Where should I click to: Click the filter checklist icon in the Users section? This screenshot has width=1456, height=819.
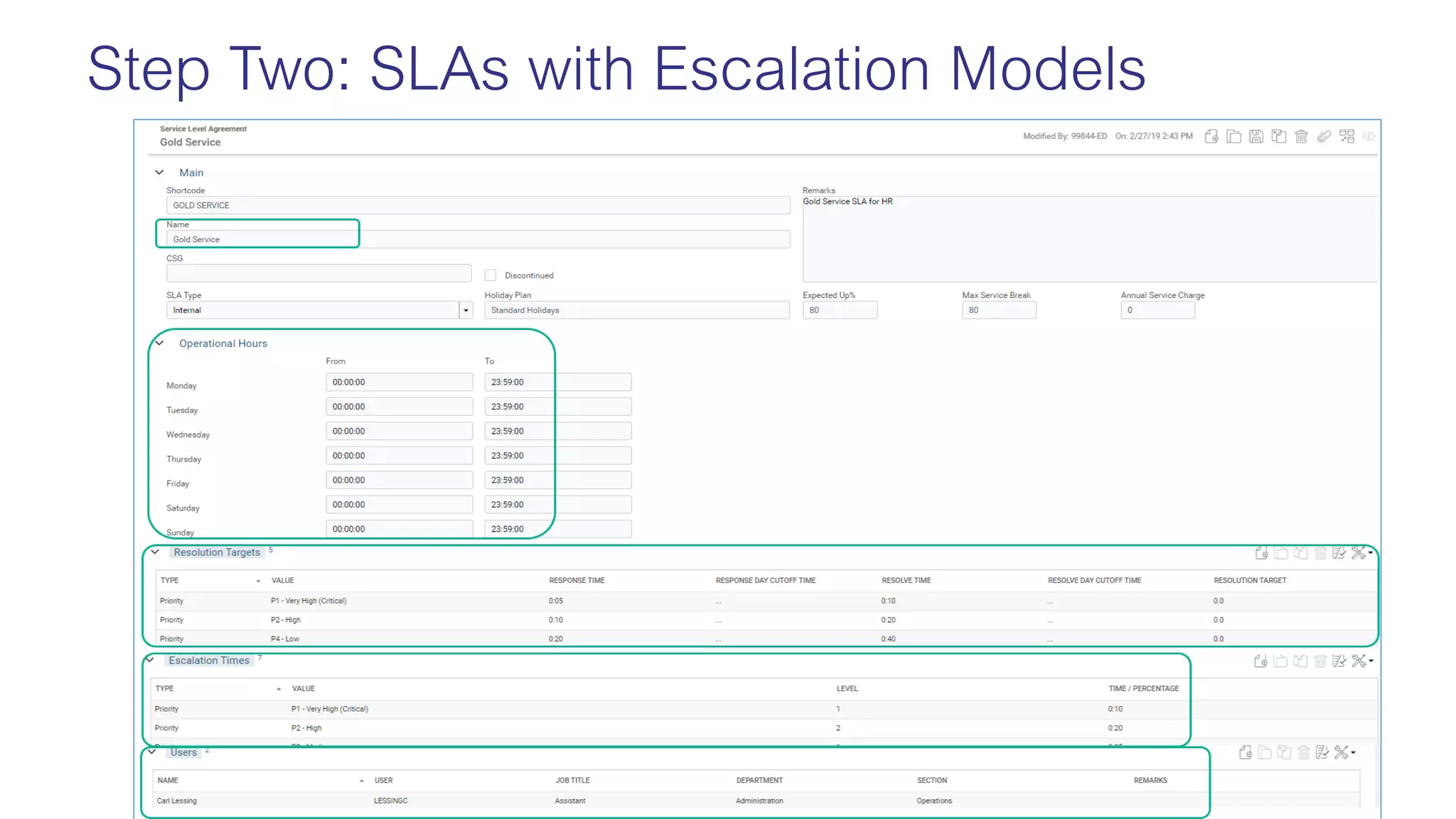[1322, 752]
